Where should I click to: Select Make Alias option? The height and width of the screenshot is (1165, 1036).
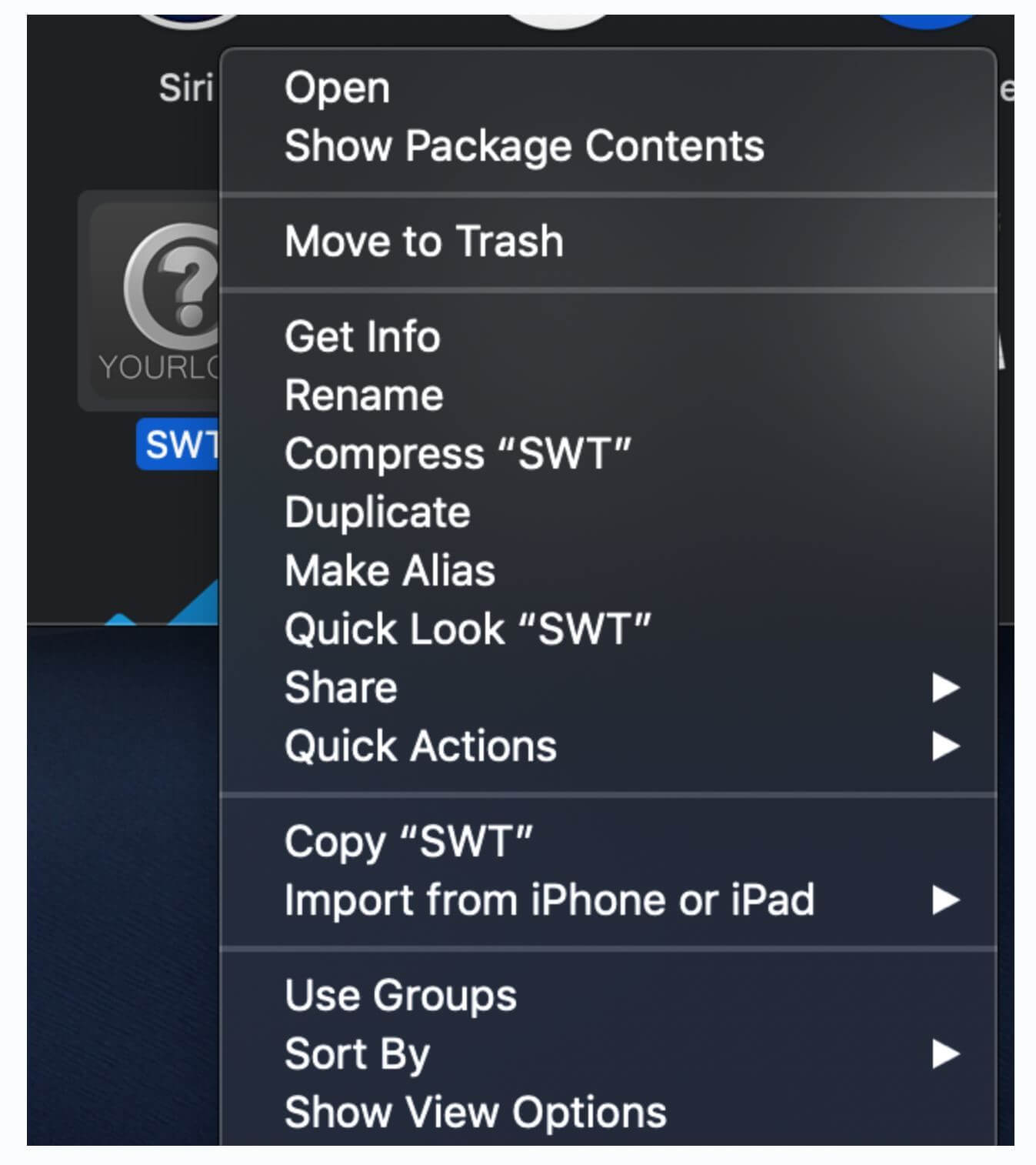coord(390,571)
